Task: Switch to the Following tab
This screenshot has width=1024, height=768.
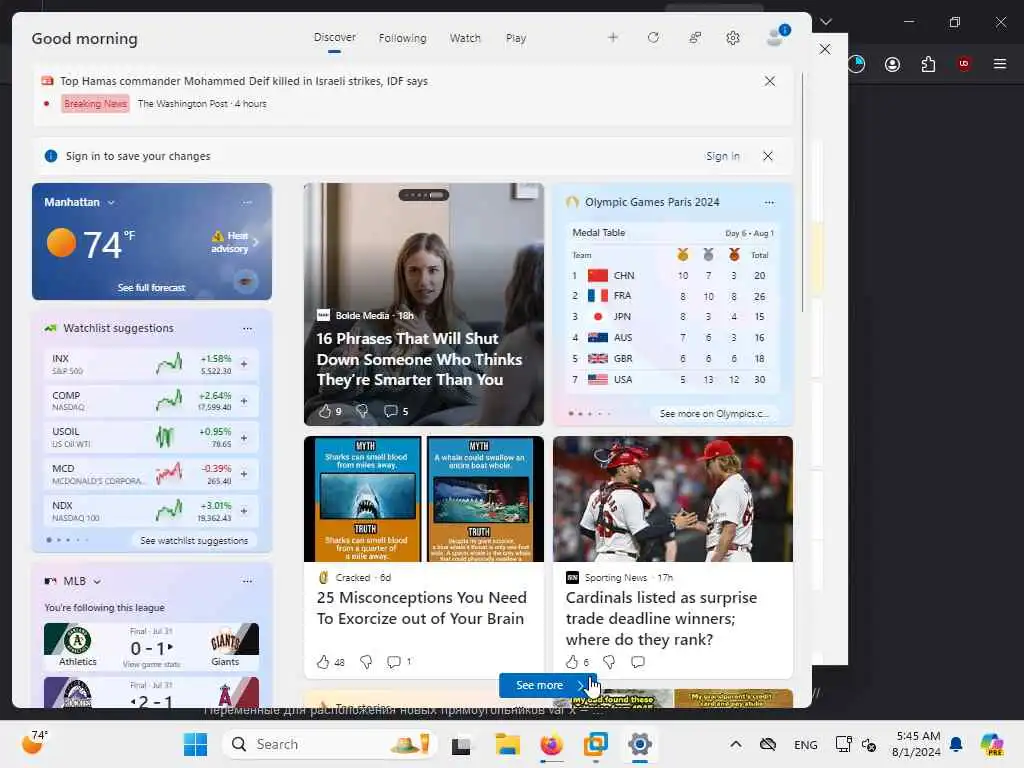Action: [402, 39]
